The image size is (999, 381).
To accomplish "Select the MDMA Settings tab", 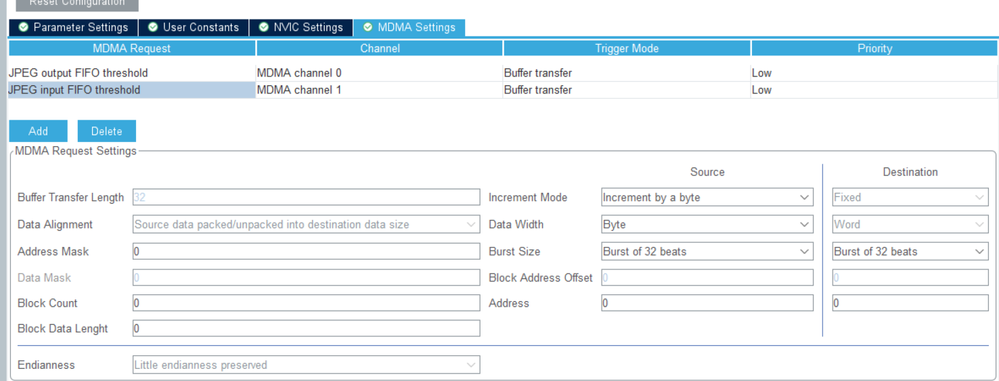I will [x=410, y=27].
